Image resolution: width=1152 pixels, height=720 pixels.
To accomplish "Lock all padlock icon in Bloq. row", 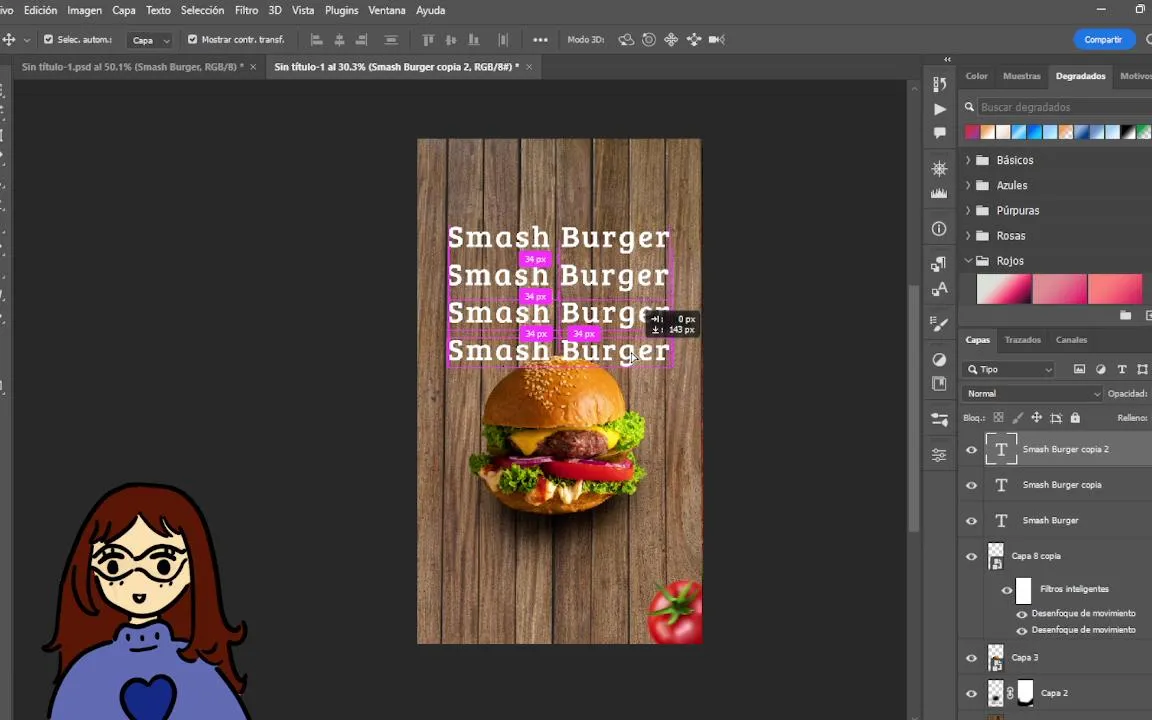I will pyautogui.click(x=1075, y=417).
